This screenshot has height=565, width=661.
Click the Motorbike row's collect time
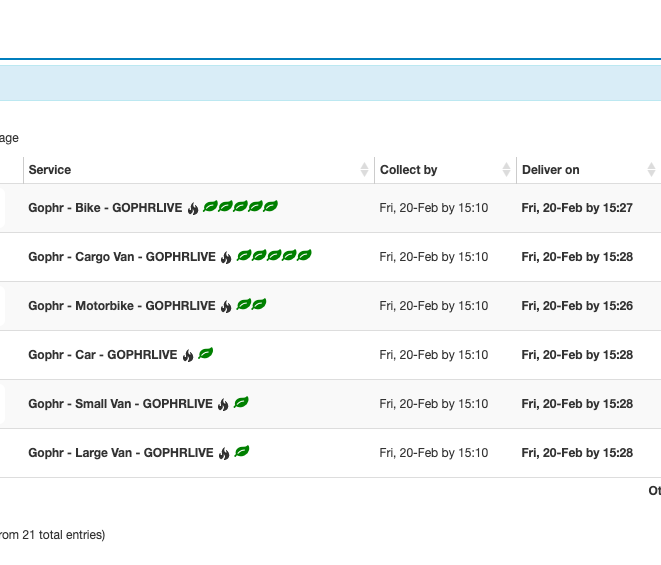point(434,306)
